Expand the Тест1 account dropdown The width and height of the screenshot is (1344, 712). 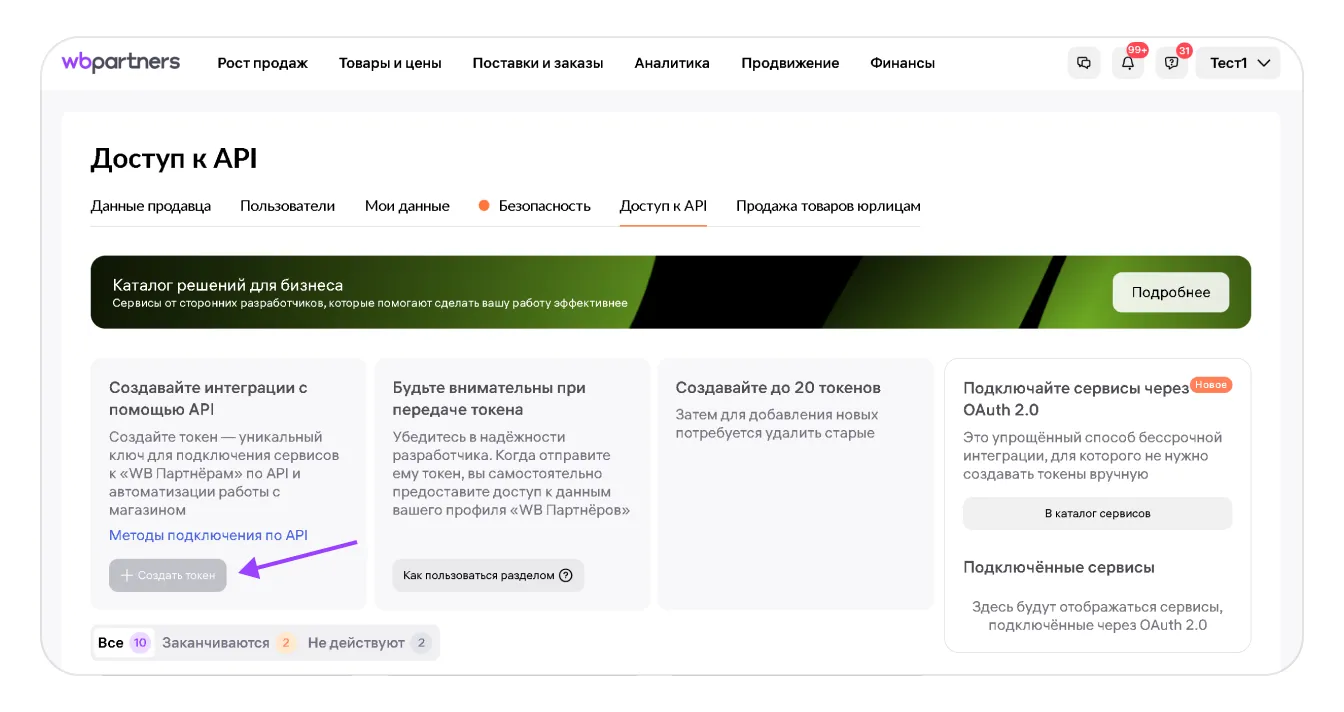[x=1238, y=63]
